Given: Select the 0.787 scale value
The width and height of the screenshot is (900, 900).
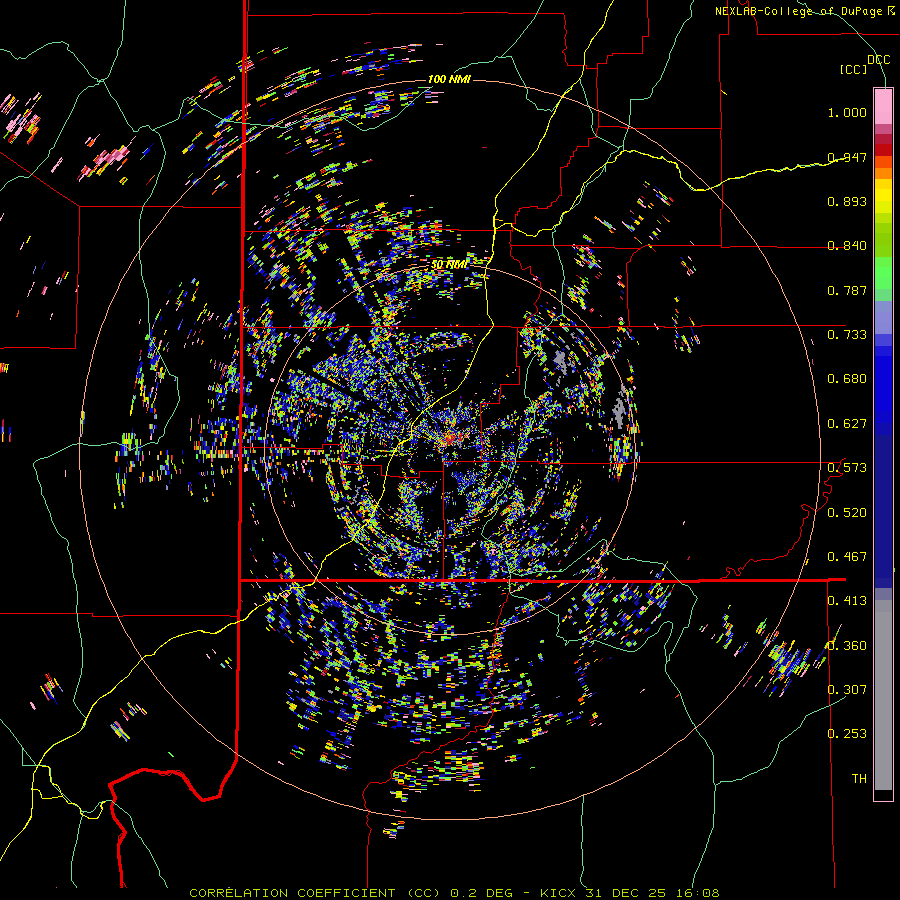Looking at the screenshot, I should (x=847, y=290).
